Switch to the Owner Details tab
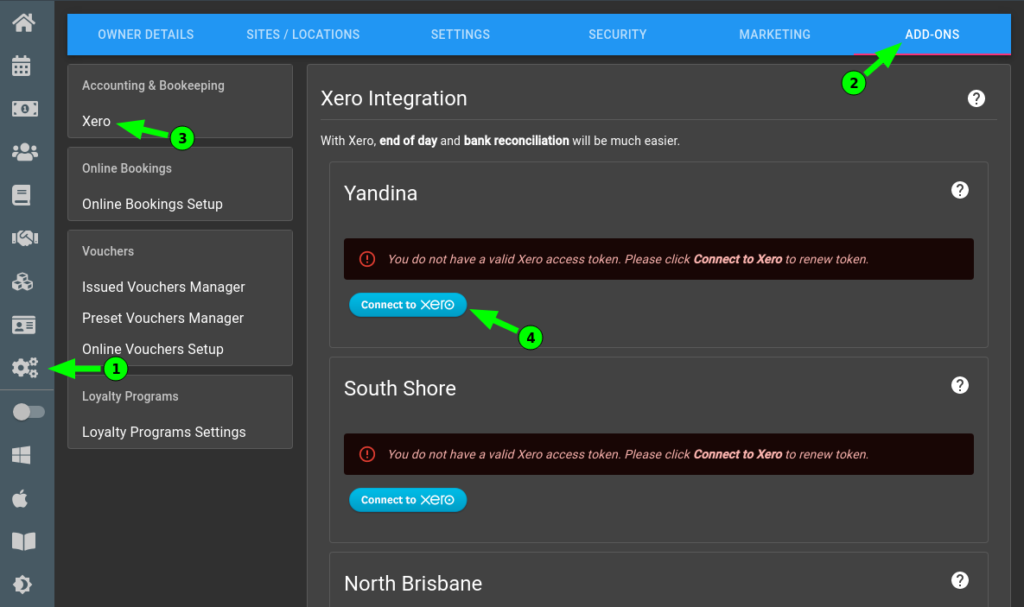Viewport: 1024px width, 607px height. (146, 35)
